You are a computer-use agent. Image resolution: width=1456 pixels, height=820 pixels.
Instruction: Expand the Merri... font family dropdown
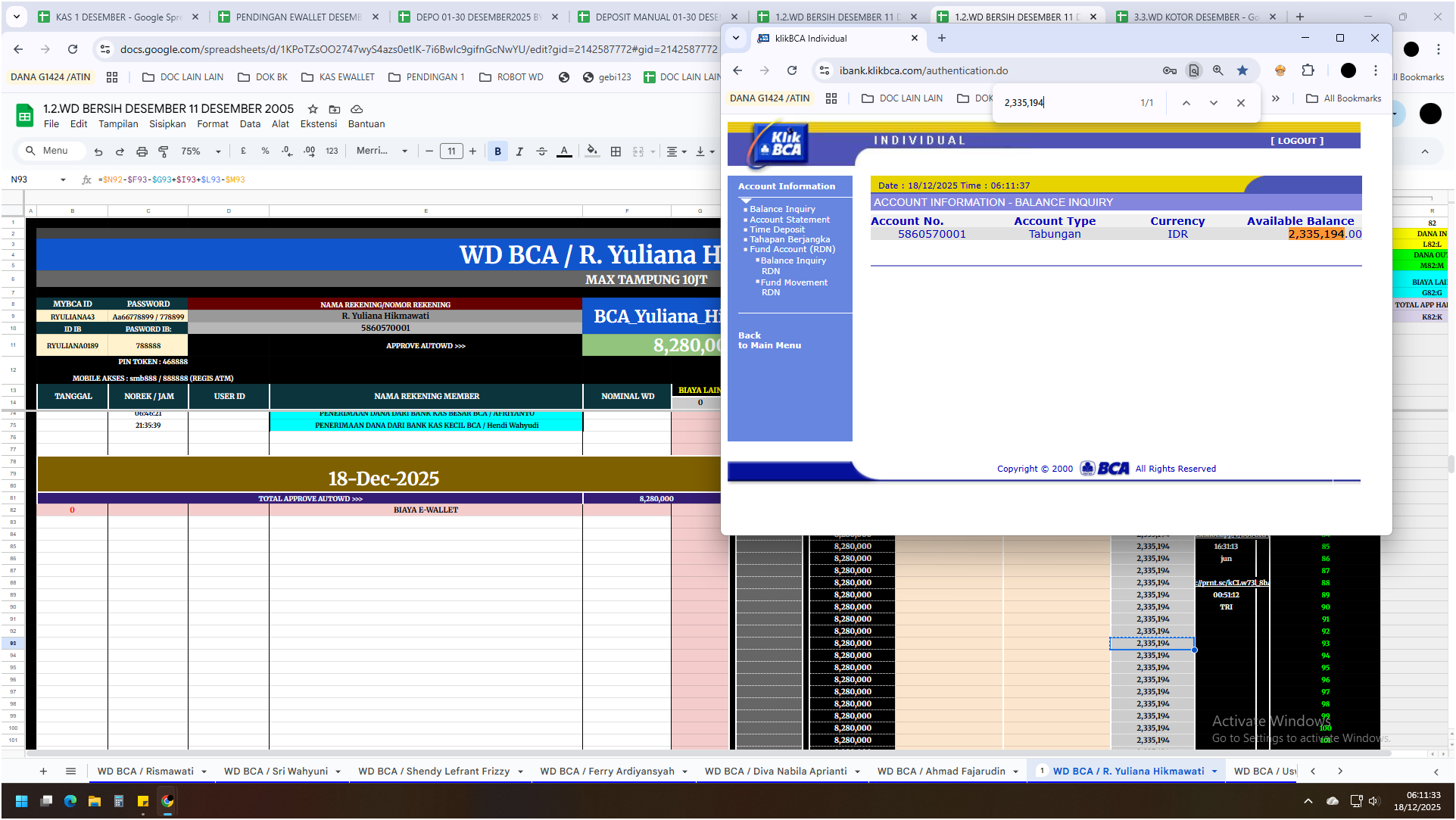pyautogui.click(x=382, y=151)
